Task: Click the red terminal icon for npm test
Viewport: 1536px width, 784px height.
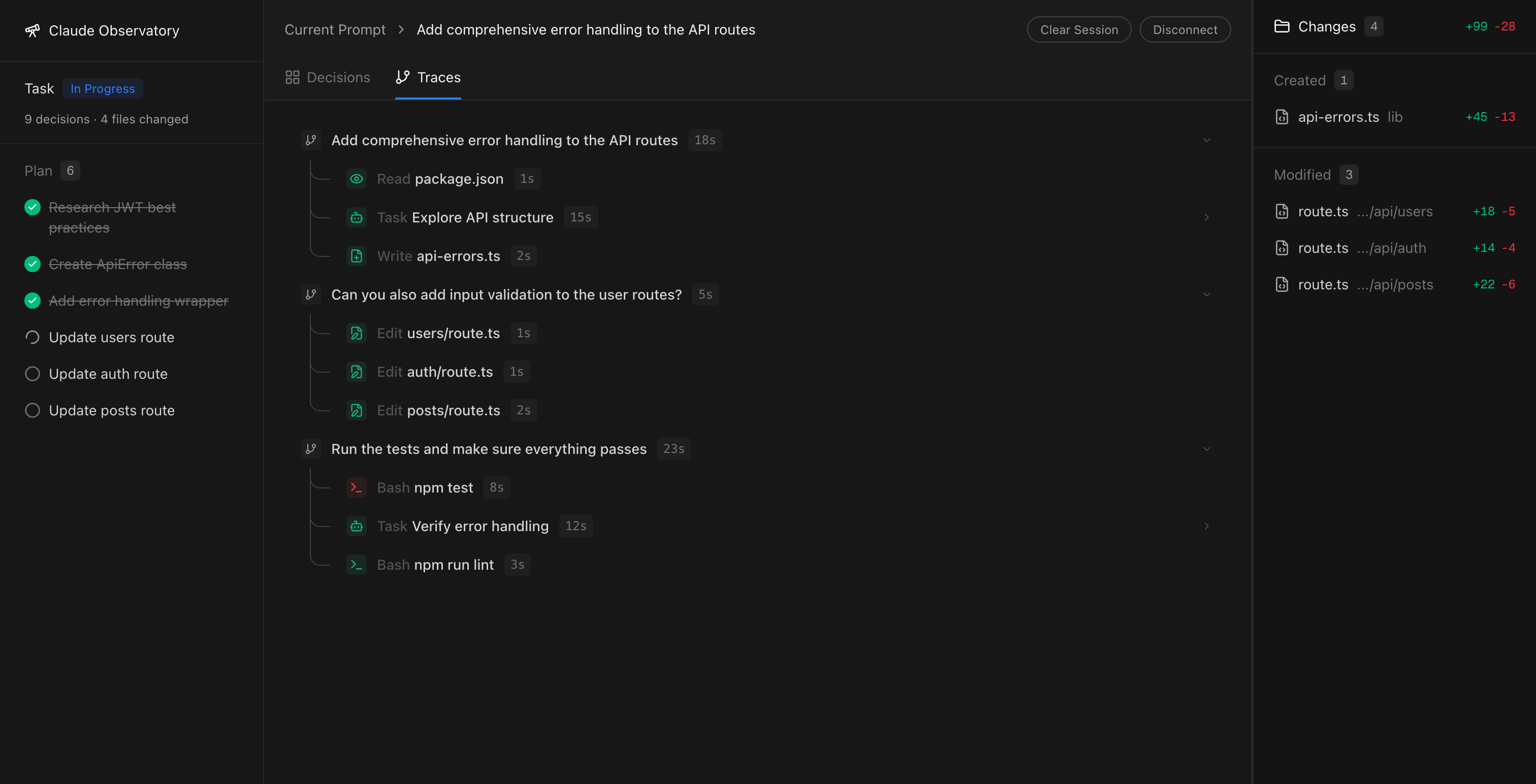Action: click(356, 487)
